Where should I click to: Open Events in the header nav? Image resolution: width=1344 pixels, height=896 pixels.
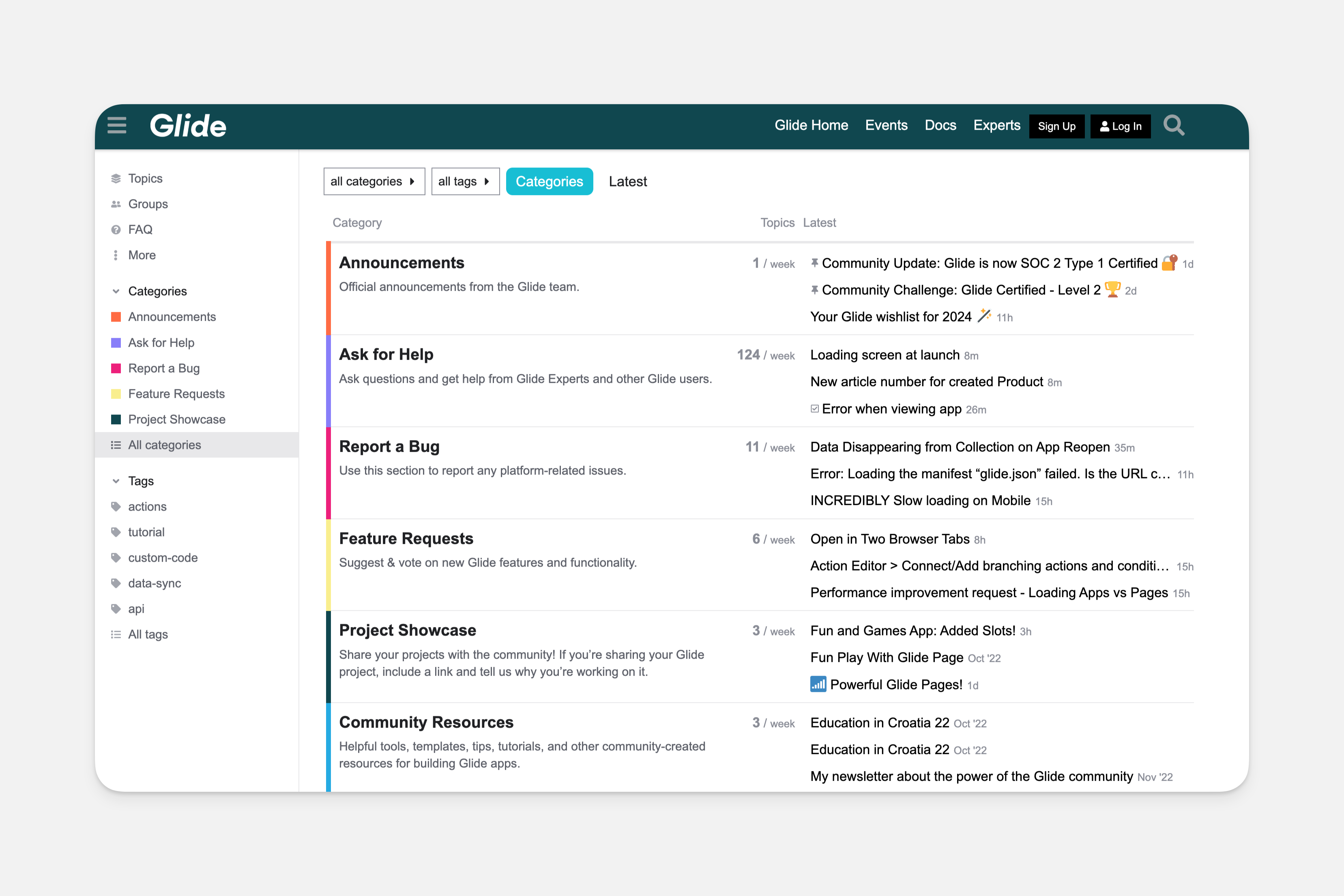(886, 125)
